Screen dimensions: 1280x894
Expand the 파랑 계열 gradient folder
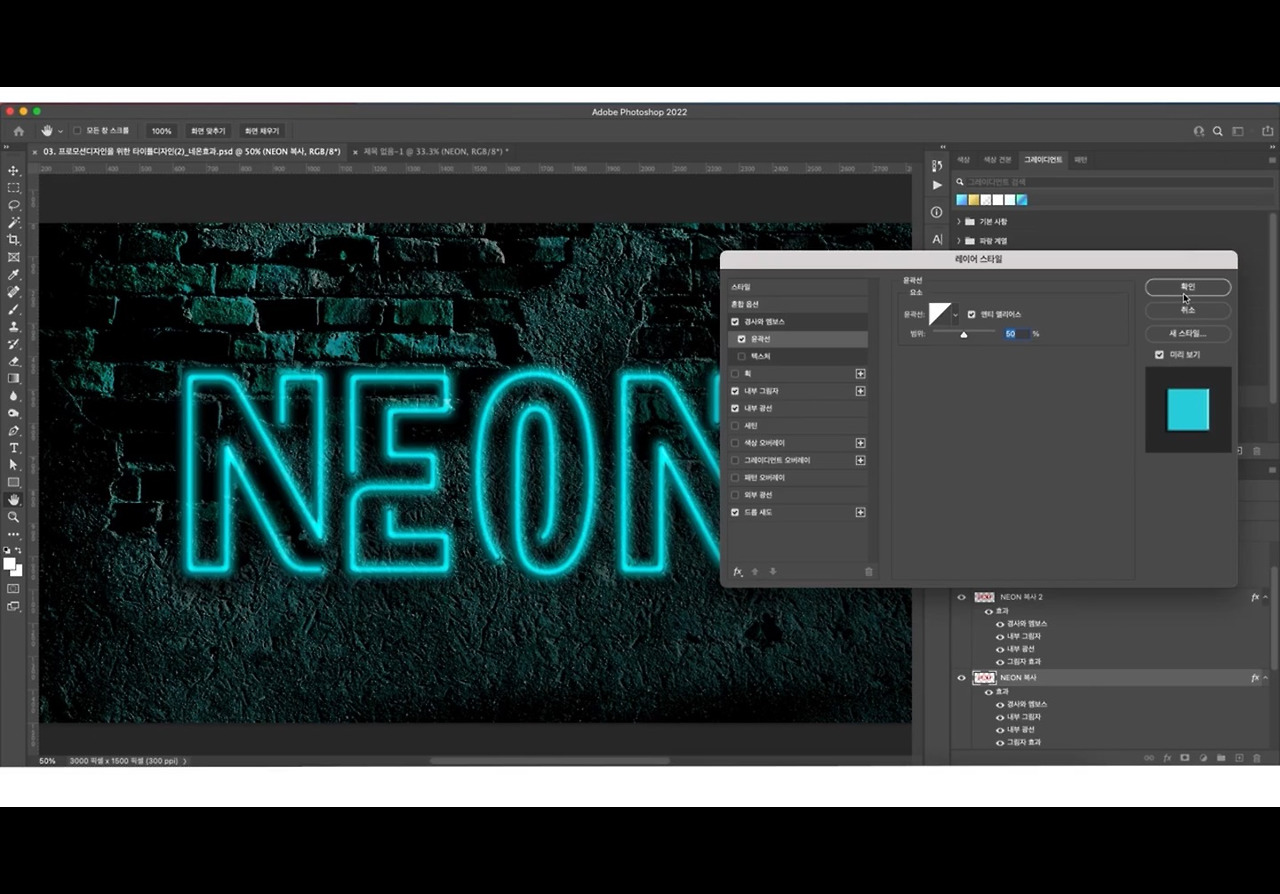pos(959,241)
